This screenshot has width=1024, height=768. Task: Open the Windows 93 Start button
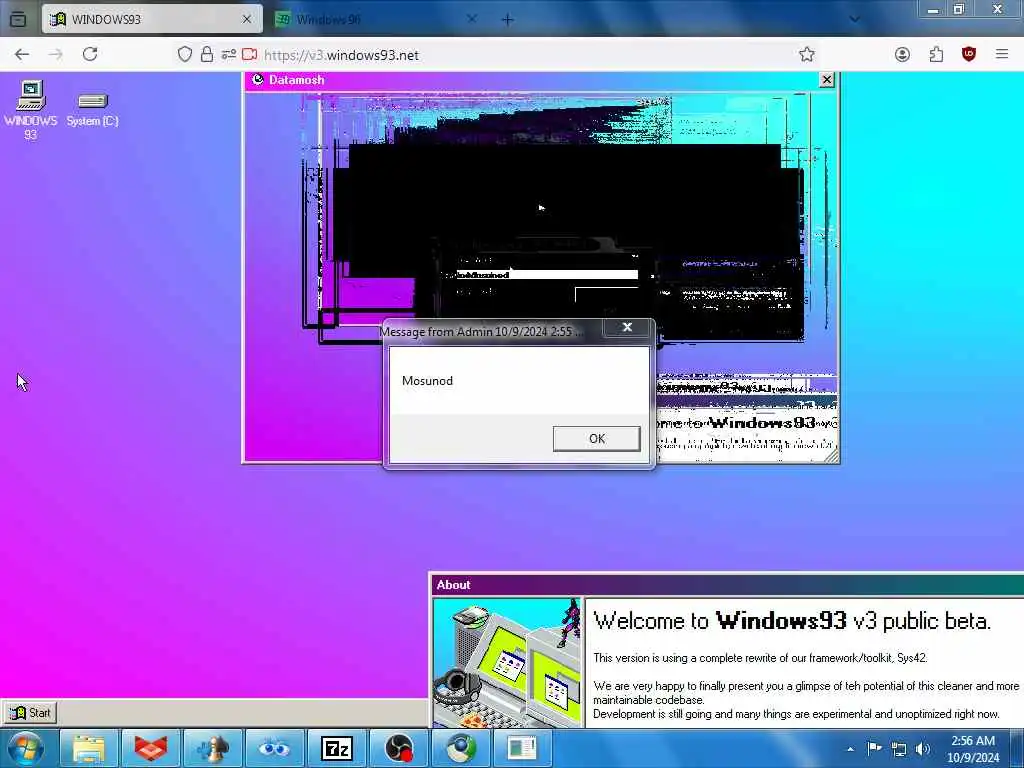tap(30, 712)
